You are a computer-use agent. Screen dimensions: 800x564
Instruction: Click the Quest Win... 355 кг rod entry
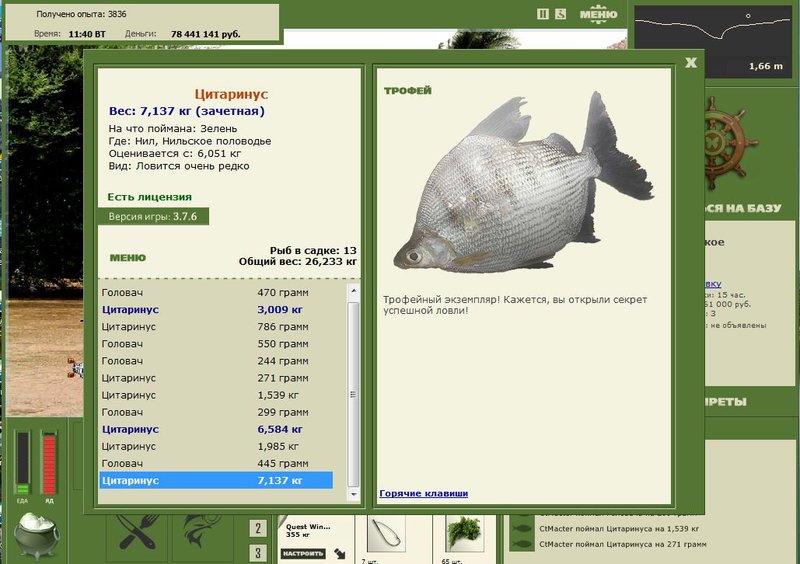308,530
